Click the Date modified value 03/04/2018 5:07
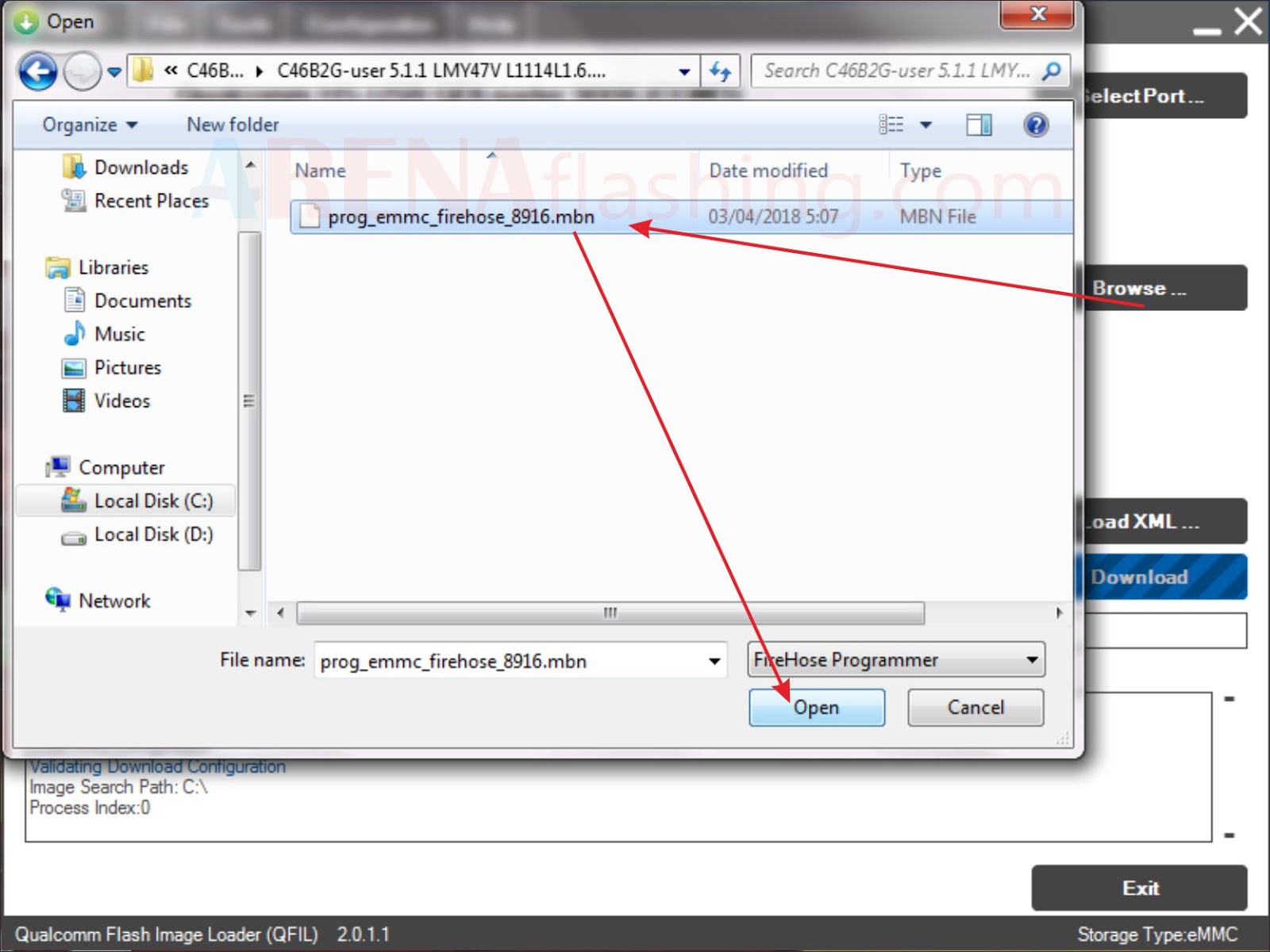Viewport: 1270px width, 952px height. [x=773, y=217]
